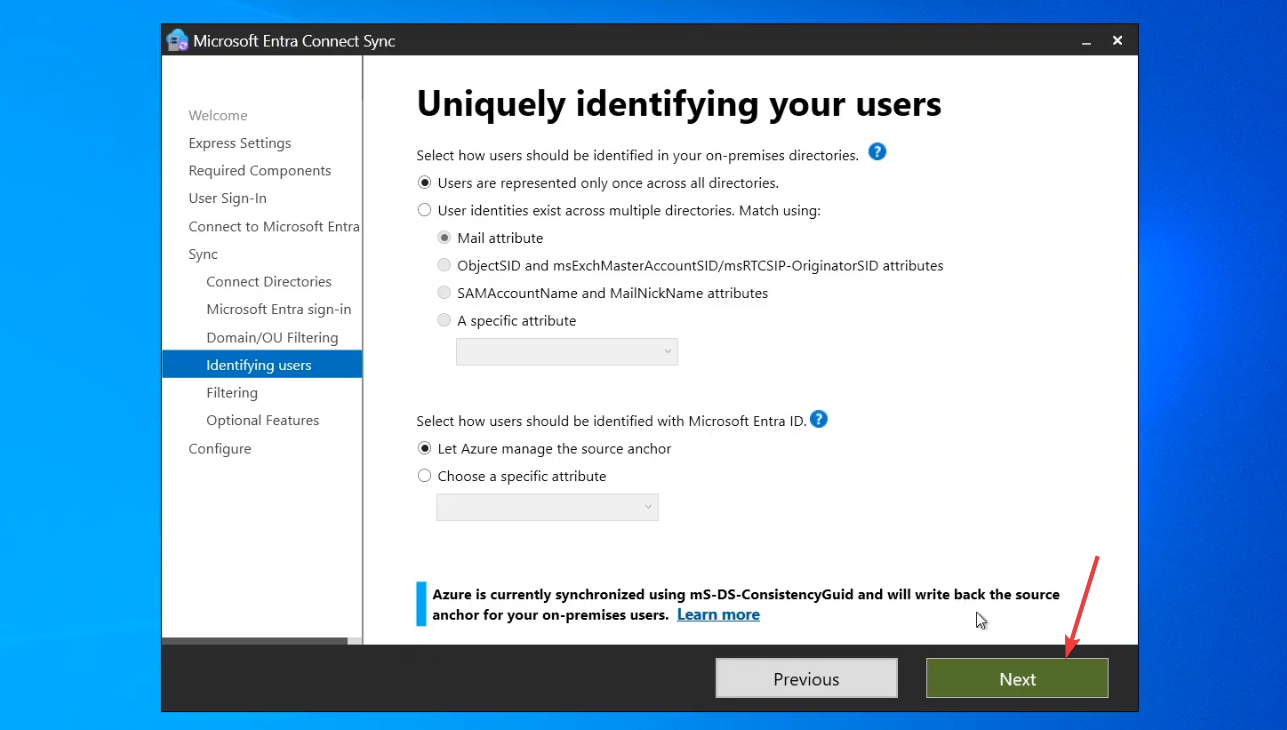The image size is (1287, 730).
Task: Open the dropdown under 'Choose a specific attribute'
Action: point(548,507)
